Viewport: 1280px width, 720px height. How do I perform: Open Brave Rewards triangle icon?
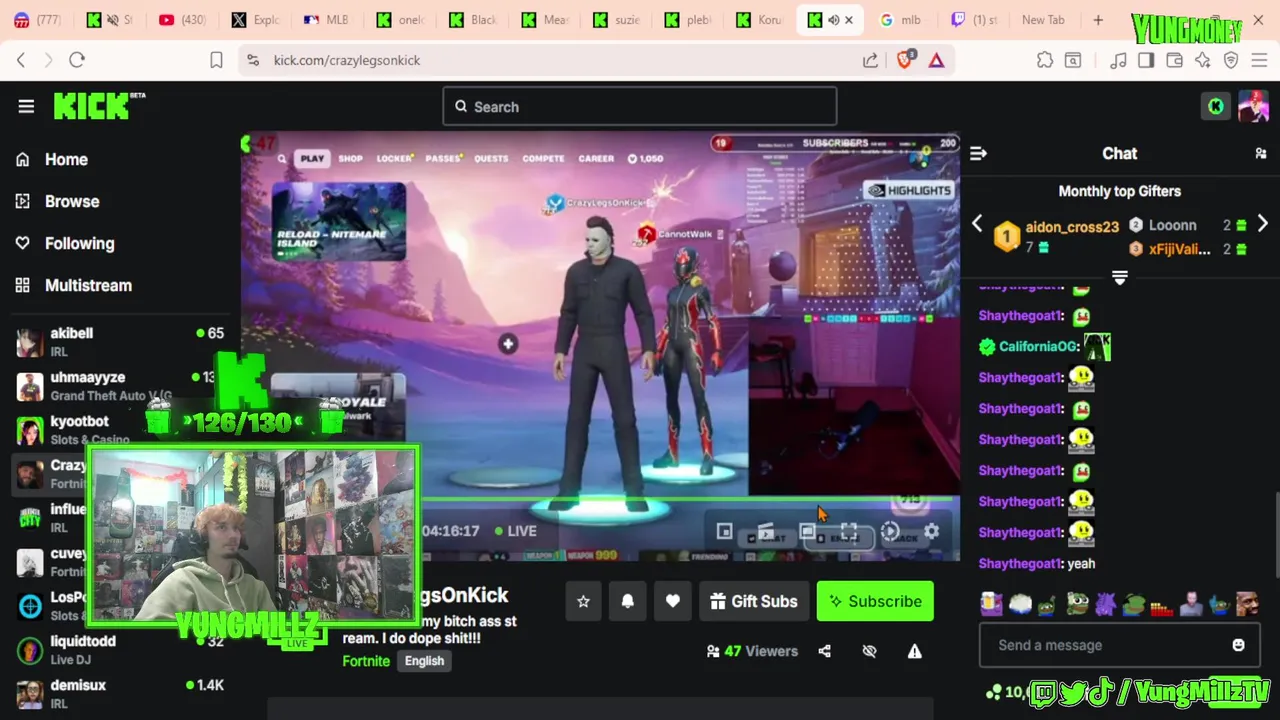tap(936, 60)
